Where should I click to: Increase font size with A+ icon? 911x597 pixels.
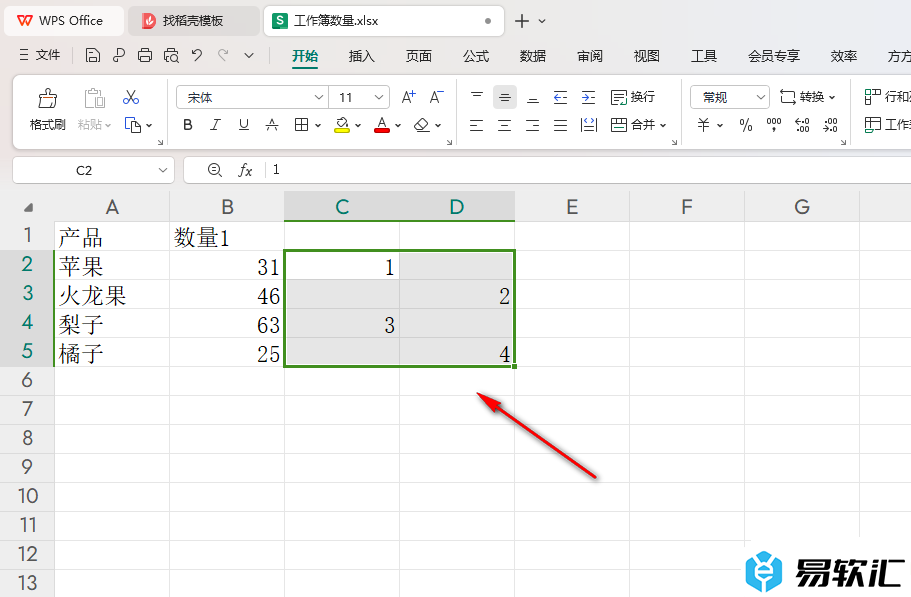409,97
